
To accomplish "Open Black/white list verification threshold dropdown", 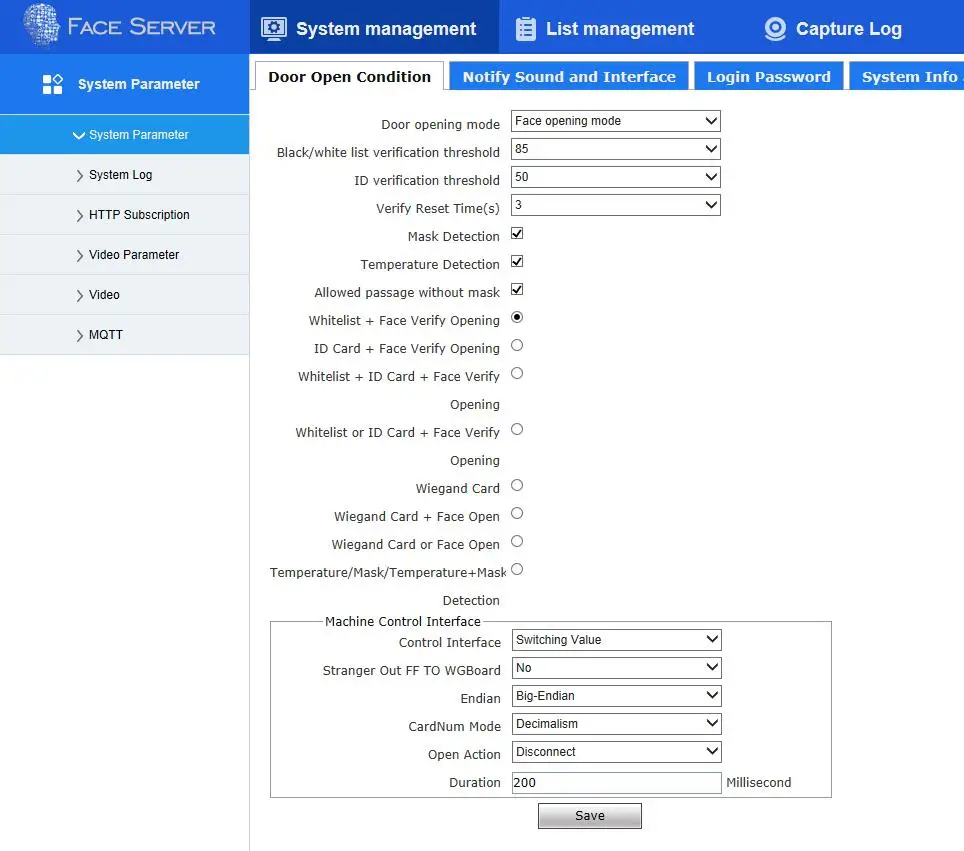I will [x=615, y=149].
